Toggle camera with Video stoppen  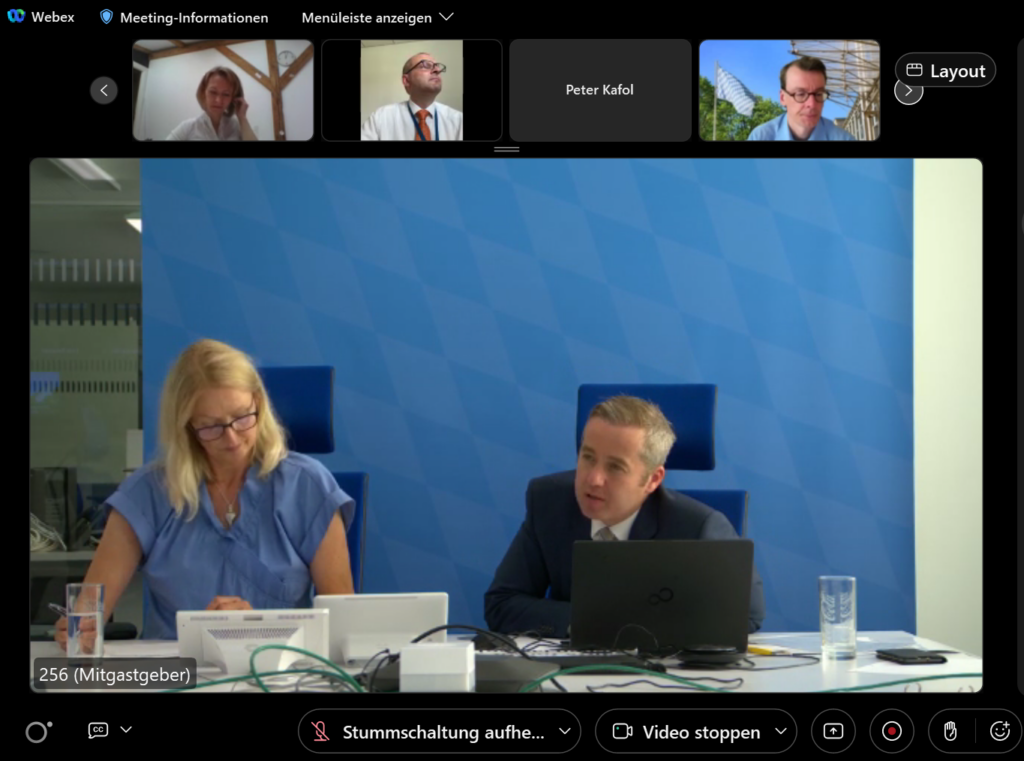click(688, 732)
